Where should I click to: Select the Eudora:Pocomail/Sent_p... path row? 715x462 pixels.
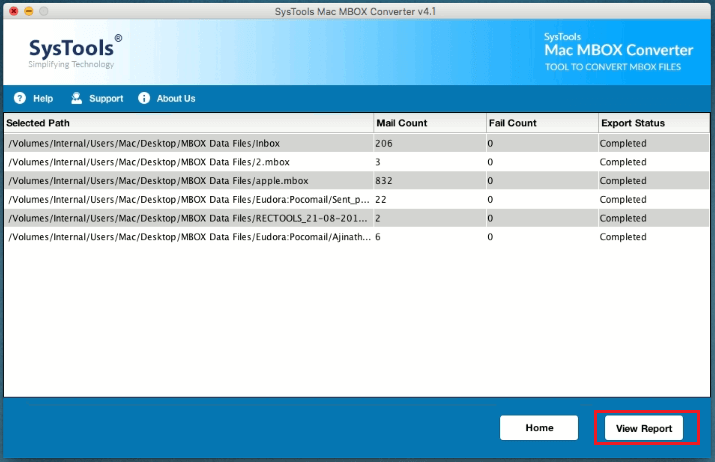pyautogui.click(x=357, y=199)
